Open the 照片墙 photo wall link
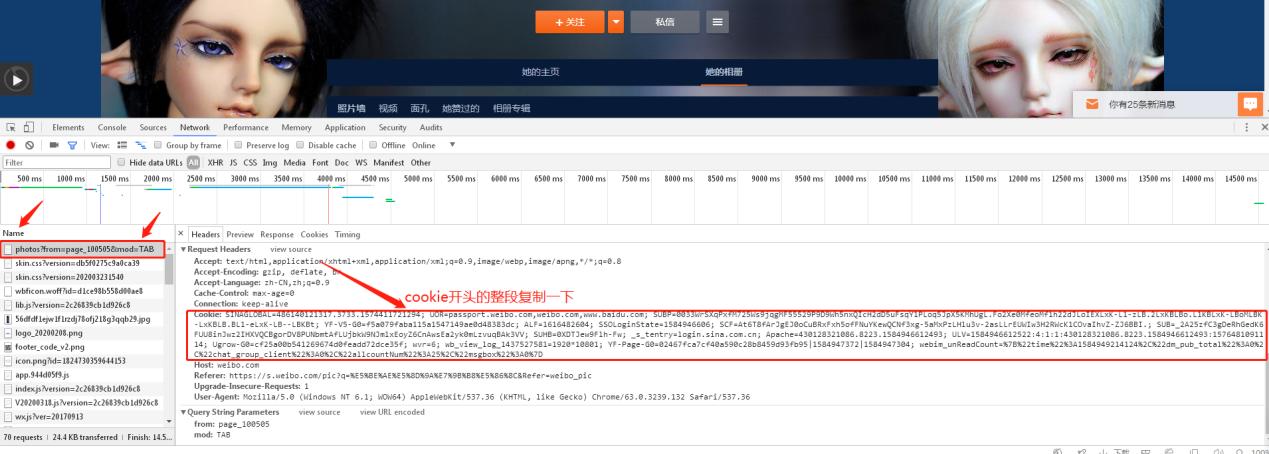The image size is (1269, 454). [x=352, y=108]
